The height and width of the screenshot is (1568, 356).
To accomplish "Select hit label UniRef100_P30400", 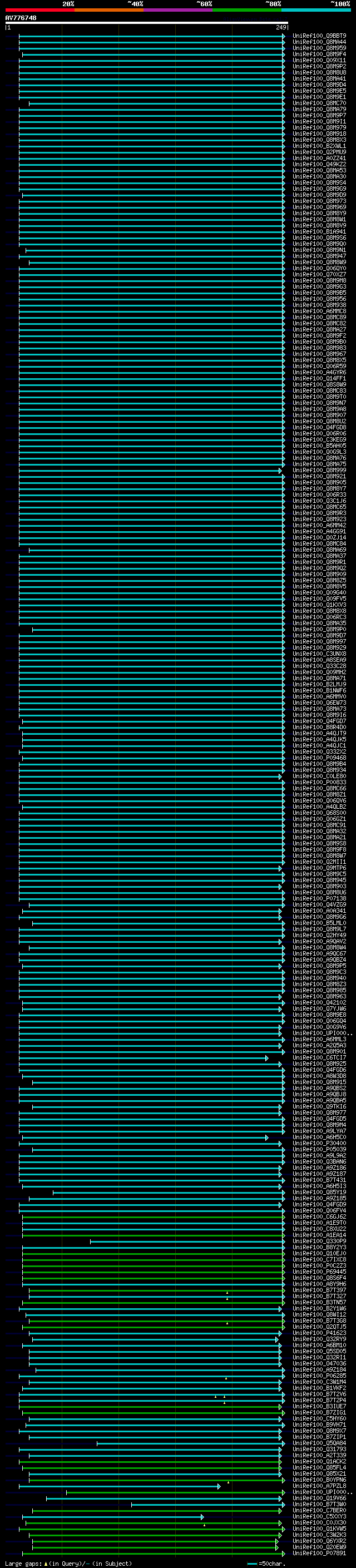I will tap(319, 1144).
